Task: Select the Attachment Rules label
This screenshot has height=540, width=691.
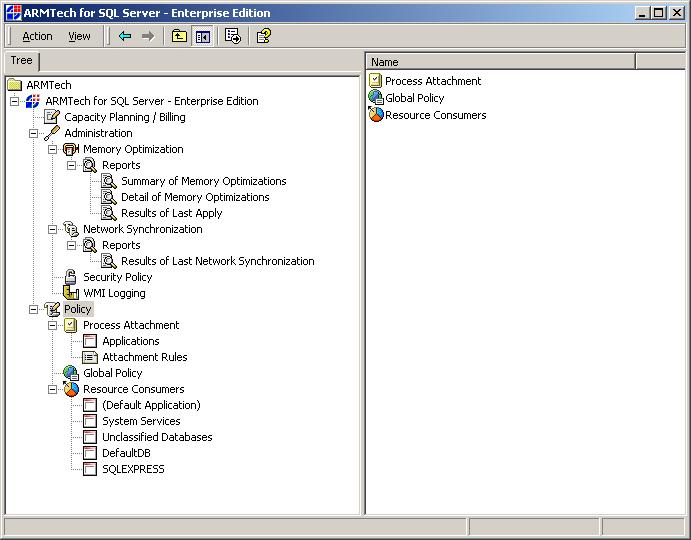Action: [145, 357]
